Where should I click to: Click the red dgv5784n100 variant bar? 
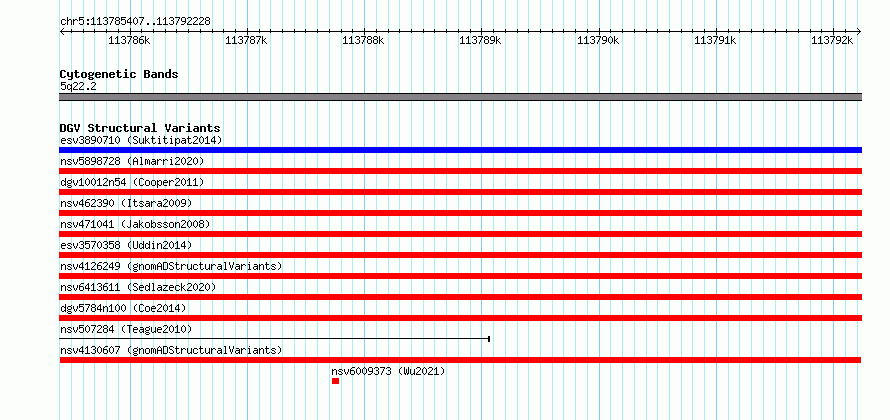(460, 318)
